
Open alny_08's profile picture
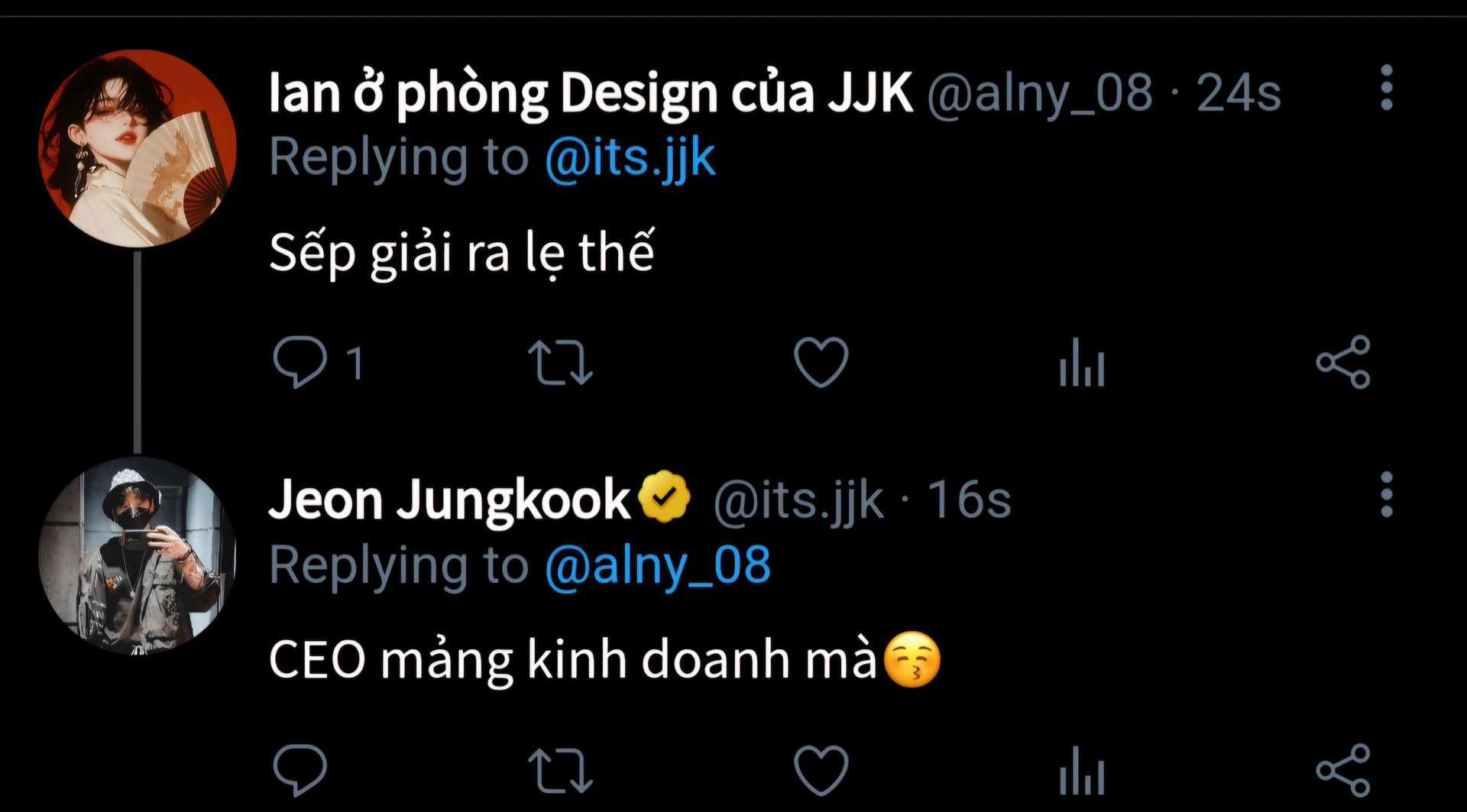[x=138, y=148]
